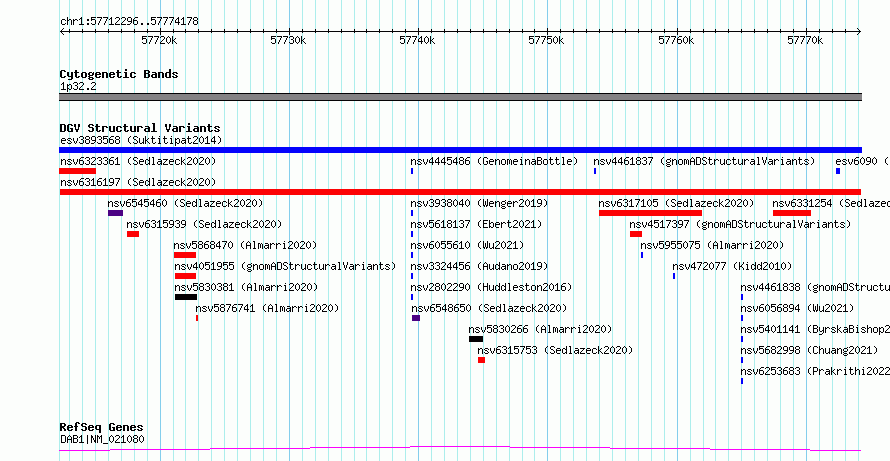890x461 pixels.
Task: Select the 1p32.2 band label
Action: click(78, 86)
